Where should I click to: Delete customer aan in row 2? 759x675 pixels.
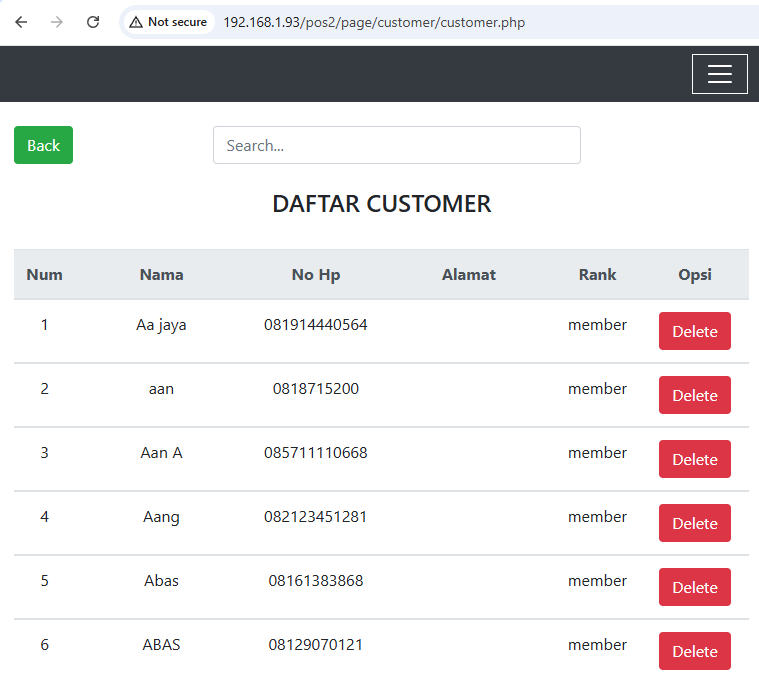[694, 395]
